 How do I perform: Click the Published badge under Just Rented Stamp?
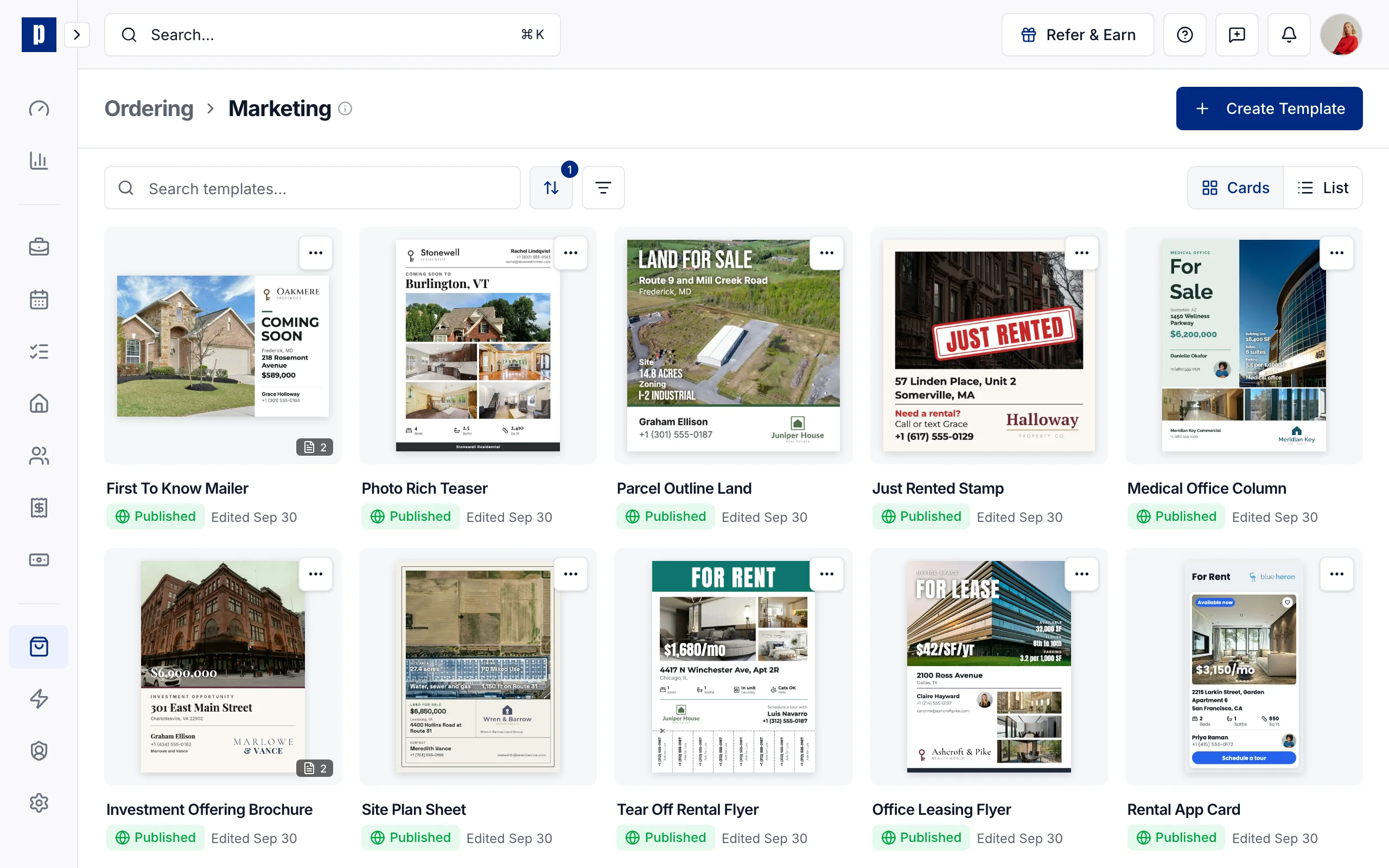point(921,516)
